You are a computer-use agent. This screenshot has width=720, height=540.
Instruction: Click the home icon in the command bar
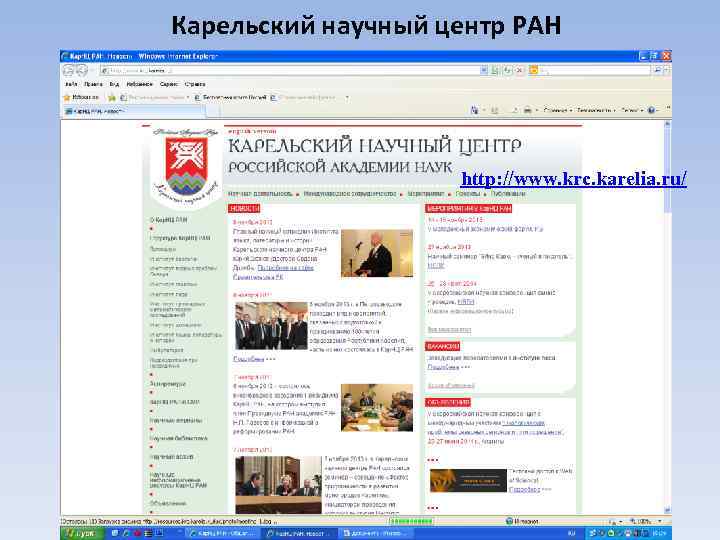pos(474,110)
